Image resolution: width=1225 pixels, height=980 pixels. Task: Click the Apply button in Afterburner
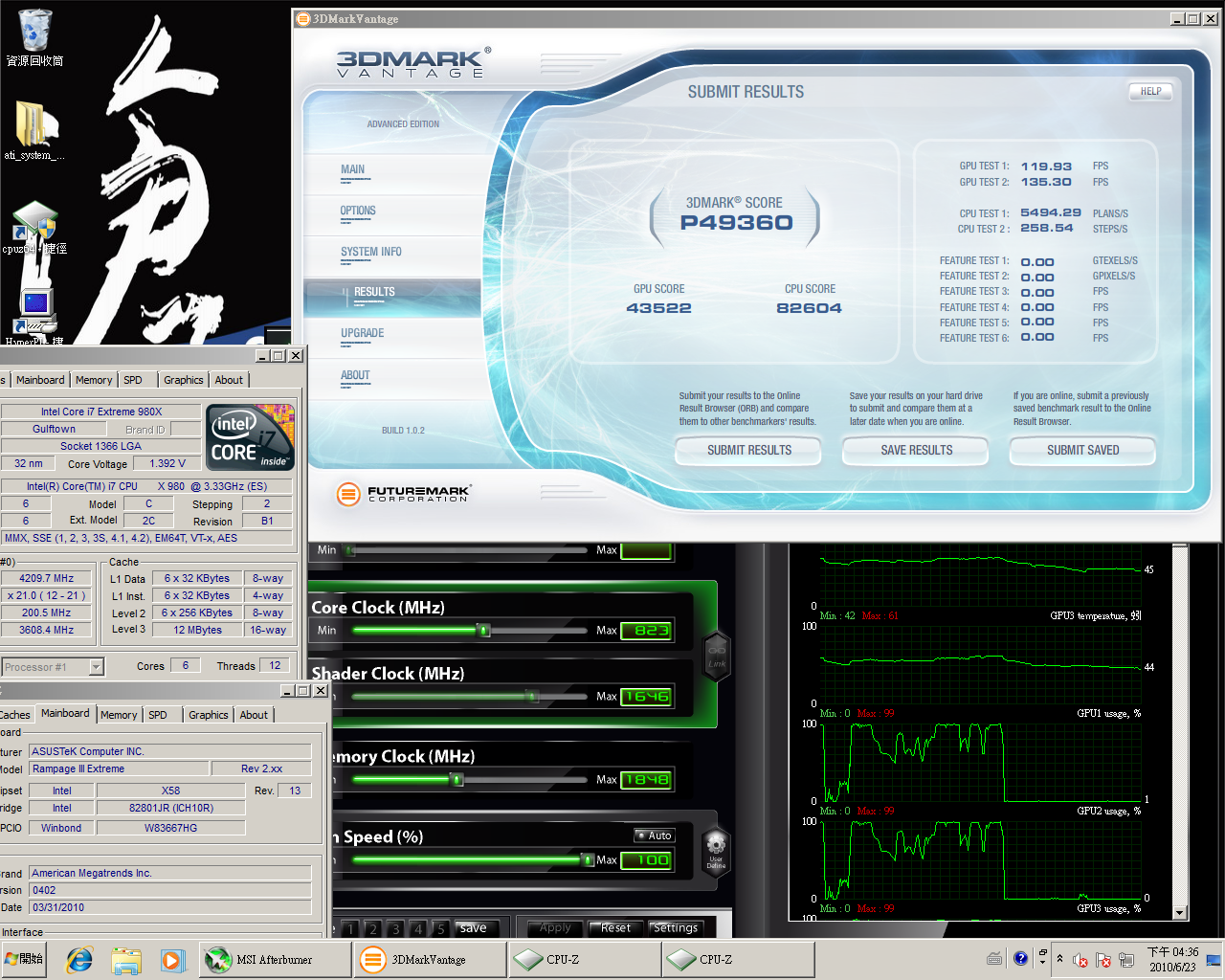[555, 928]
